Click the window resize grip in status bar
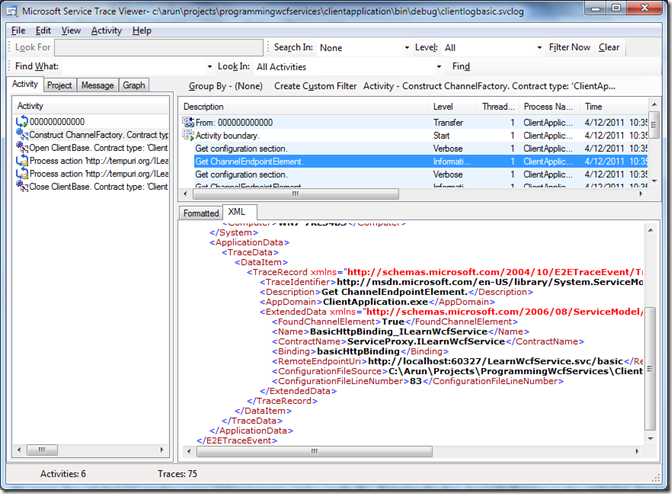Image resolution: width=672 pixels, height=494 pixels. click(x=656, y=478)
